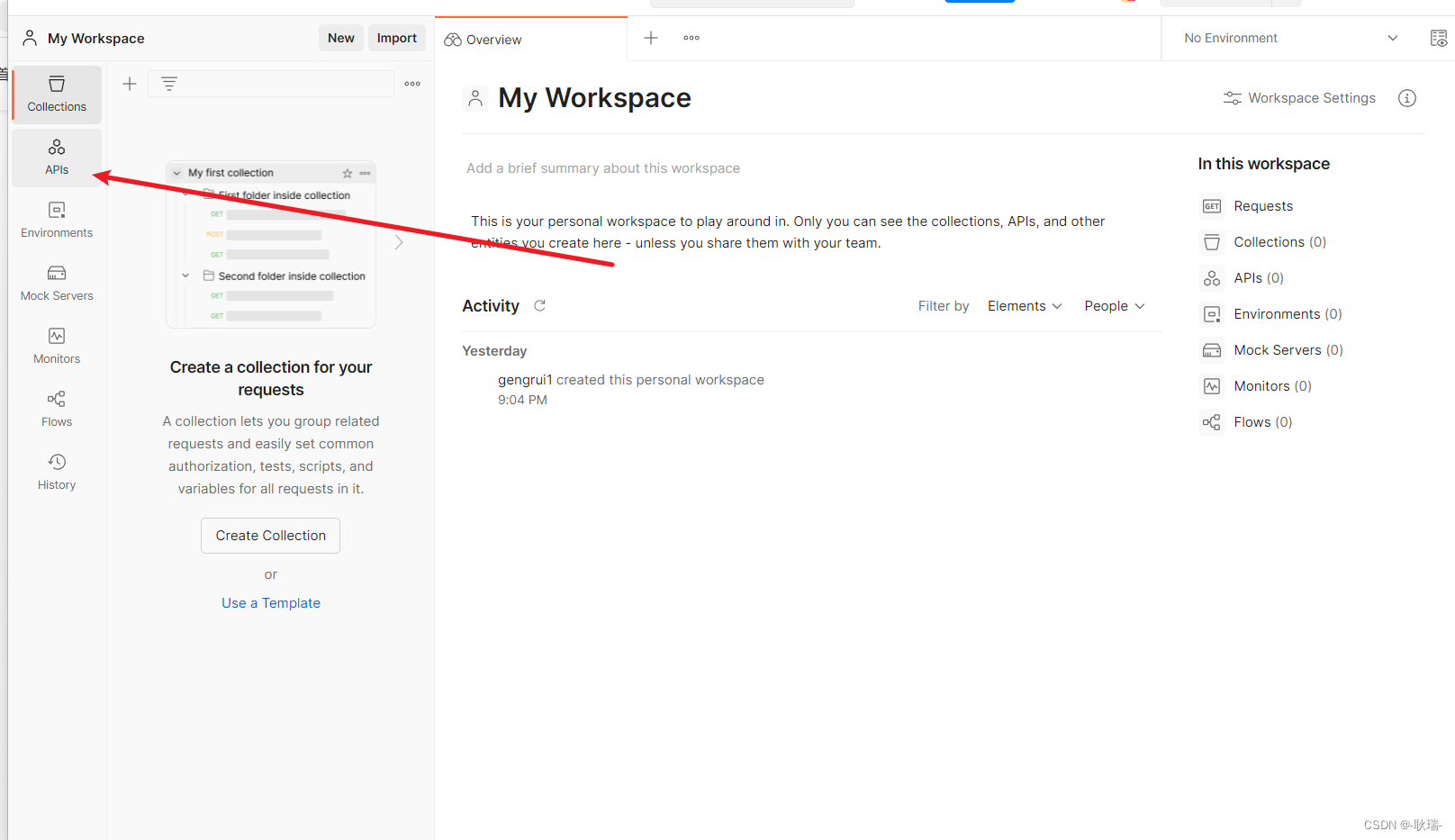The height and width of the screenshot is (840, 1455).
Task: Click the My Workspace avatar icon next to the title
Action: tap(475, 98)
